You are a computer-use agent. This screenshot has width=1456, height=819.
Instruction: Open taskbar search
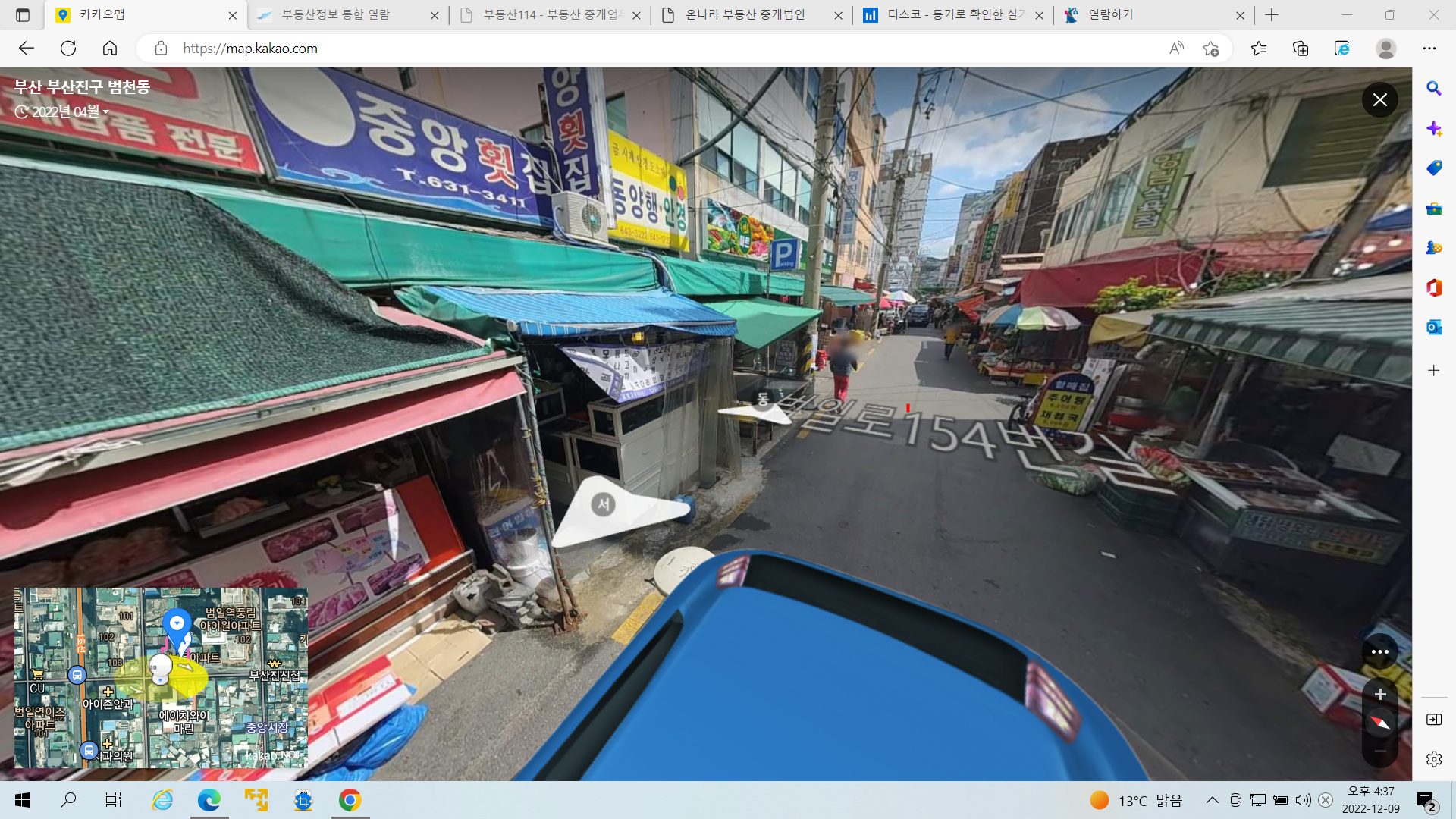(68, 800)
